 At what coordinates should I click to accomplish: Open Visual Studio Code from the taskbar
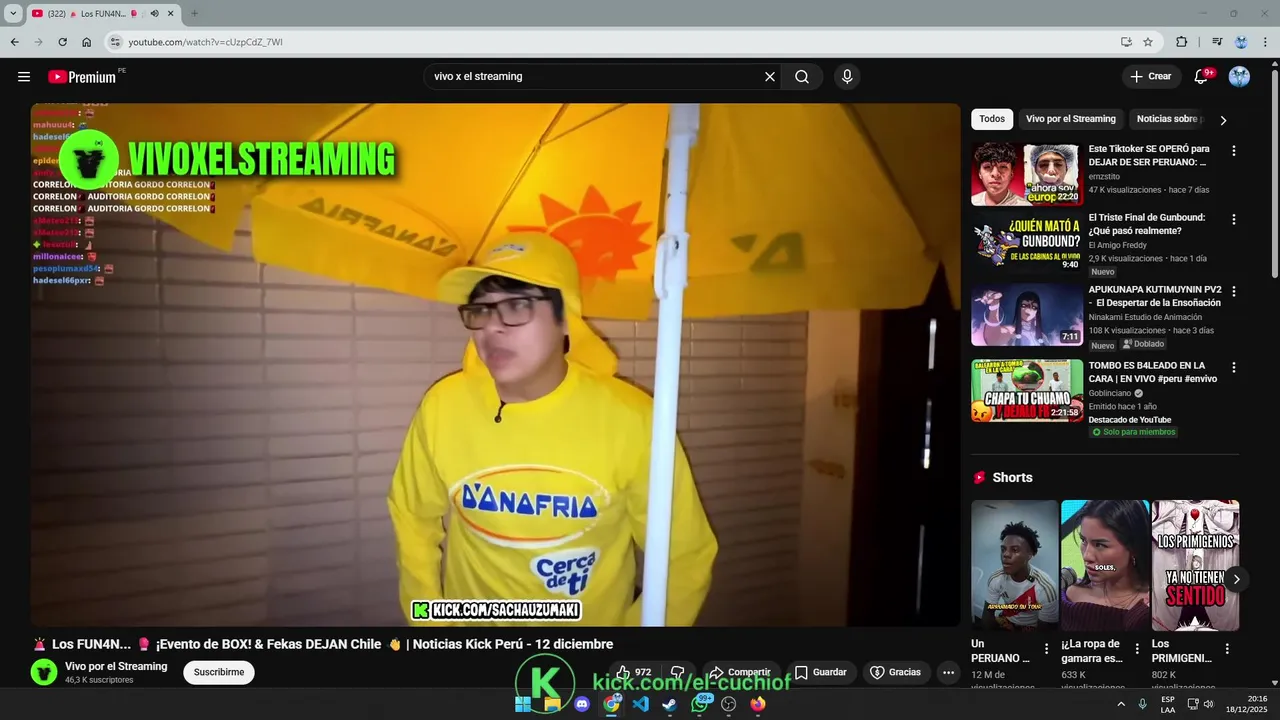point(641,704)
